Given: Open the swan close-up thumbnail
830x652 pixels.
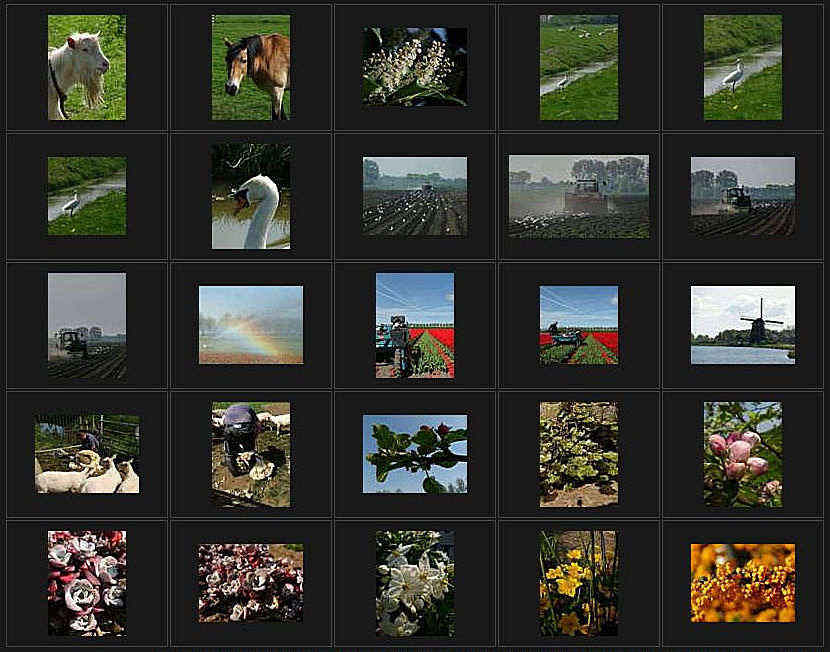Looking at the screenshot, I should point(250,196).
